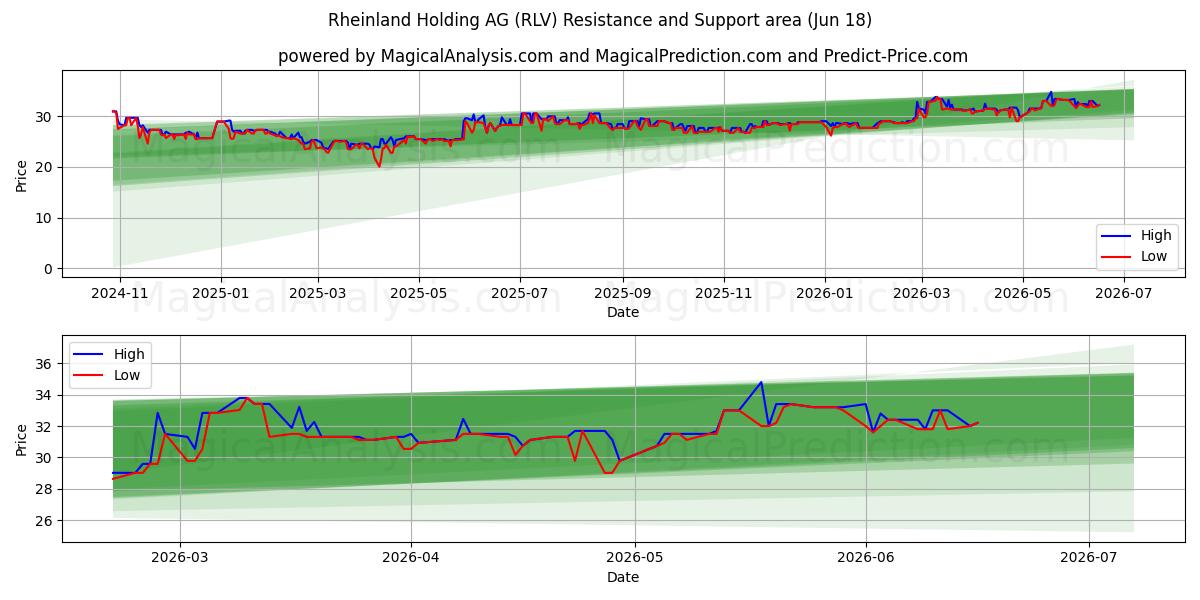Click the bottom chart y-axis value '26'
The image size is (1200, 600).
[x=45, y=521]
